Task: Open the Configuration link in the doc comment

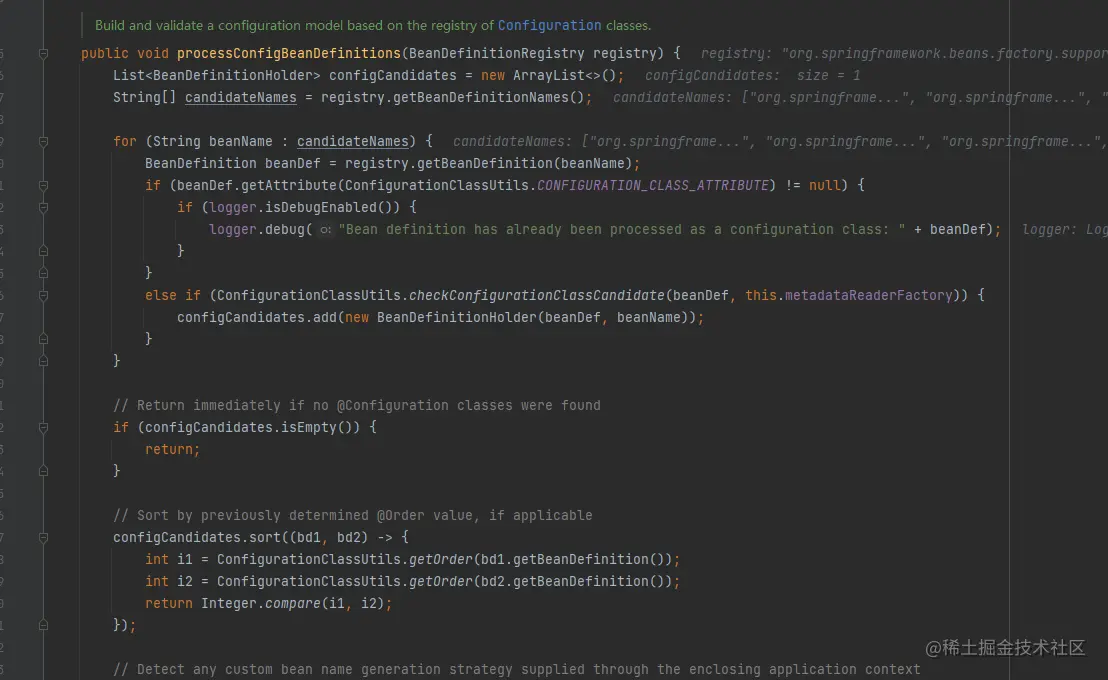Action: coord(549,25)
